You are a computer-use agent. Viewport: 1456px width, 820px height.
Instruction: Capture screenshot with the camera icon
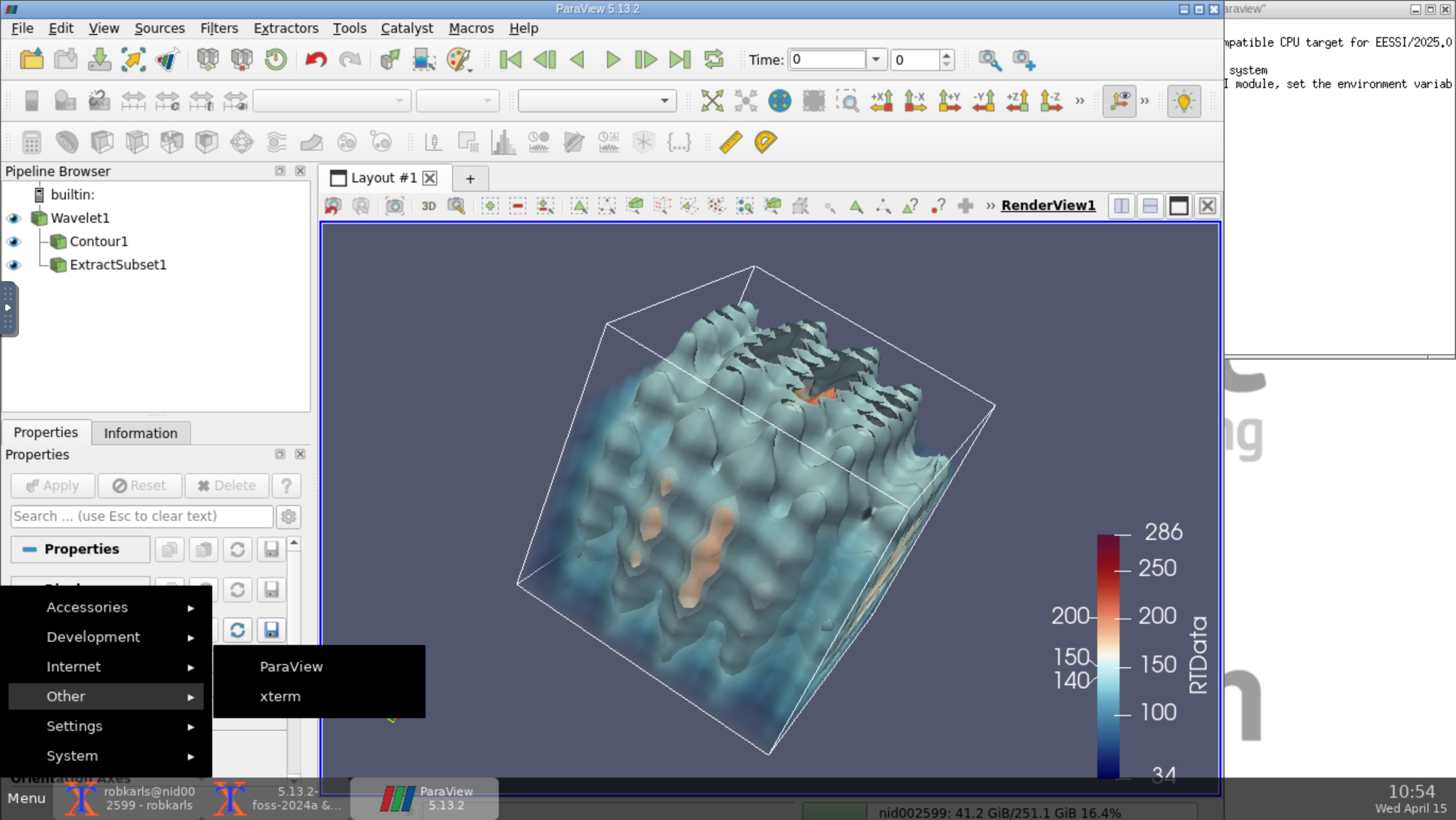click(395, 206)
